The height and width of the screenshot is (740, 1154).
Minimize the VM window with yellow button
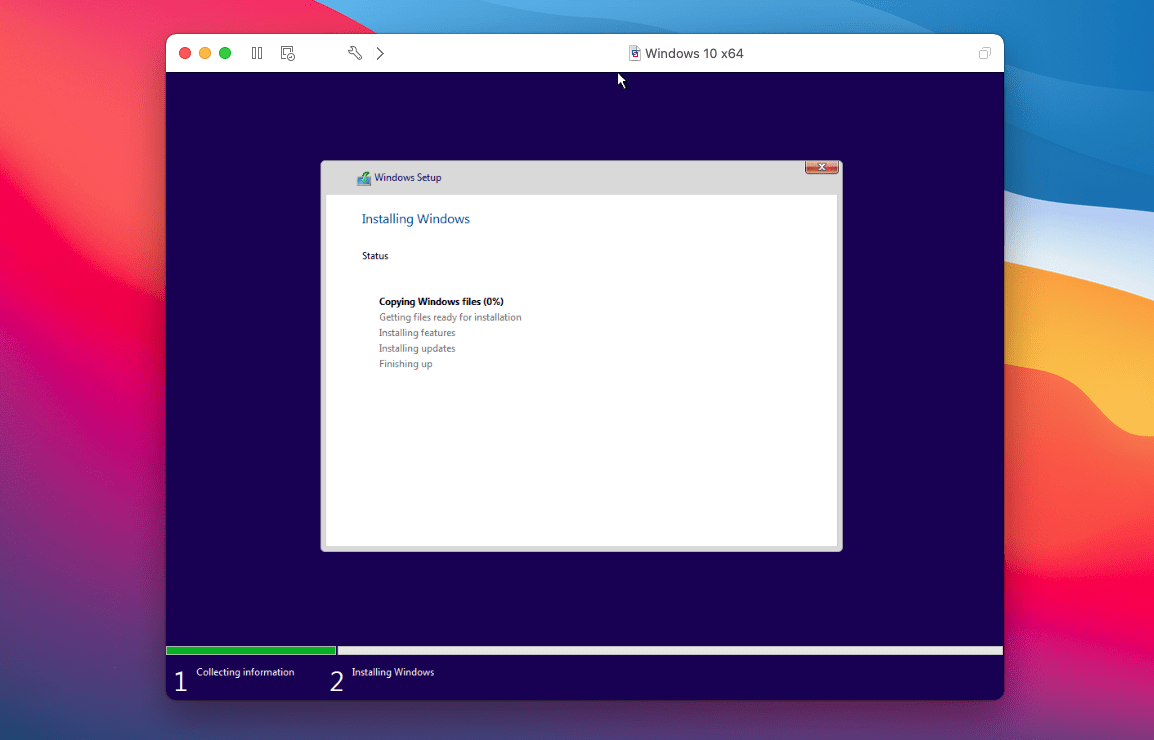coord(205,53)
